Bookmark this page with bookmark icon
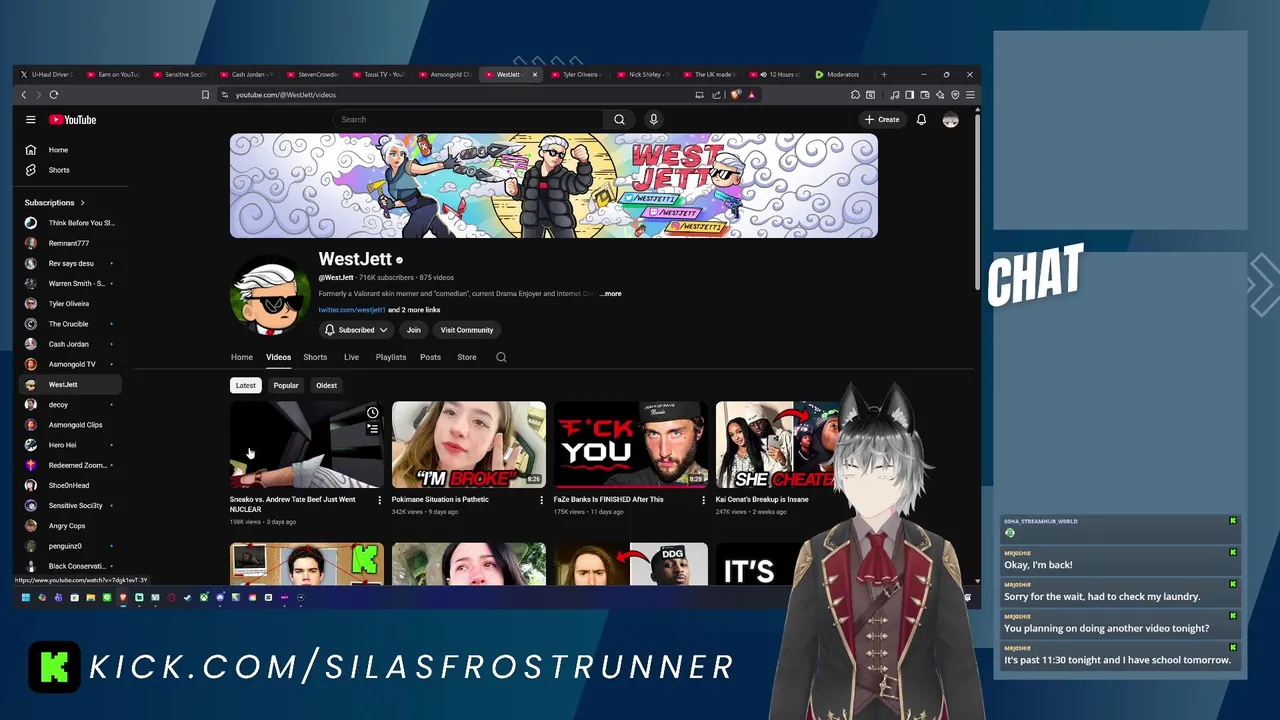The image size is (1280, 720). pyautogui.click(x=205, y=94)
